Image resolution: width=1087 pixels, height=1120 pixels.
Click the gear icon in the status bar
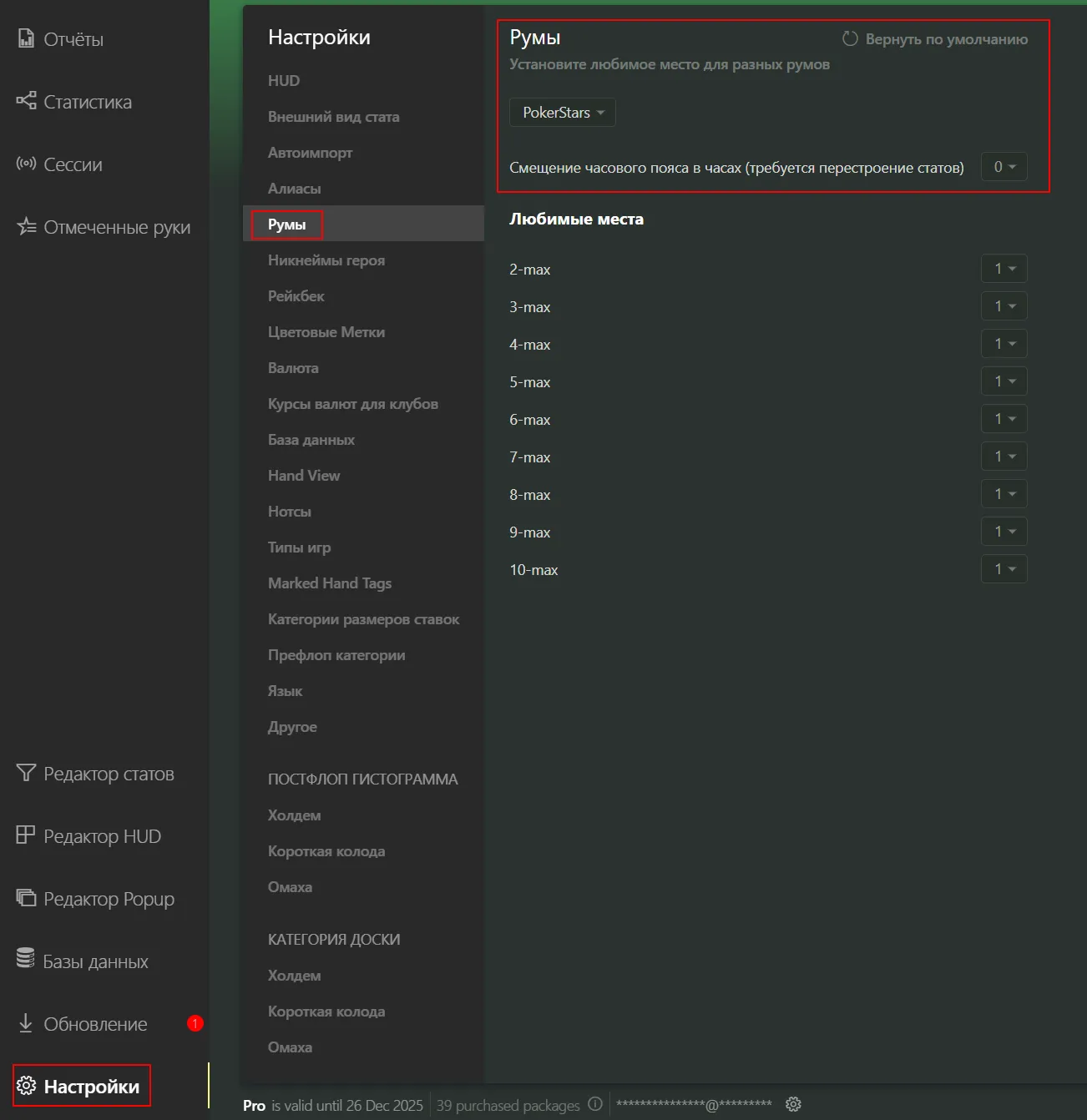click(793, 1104)
